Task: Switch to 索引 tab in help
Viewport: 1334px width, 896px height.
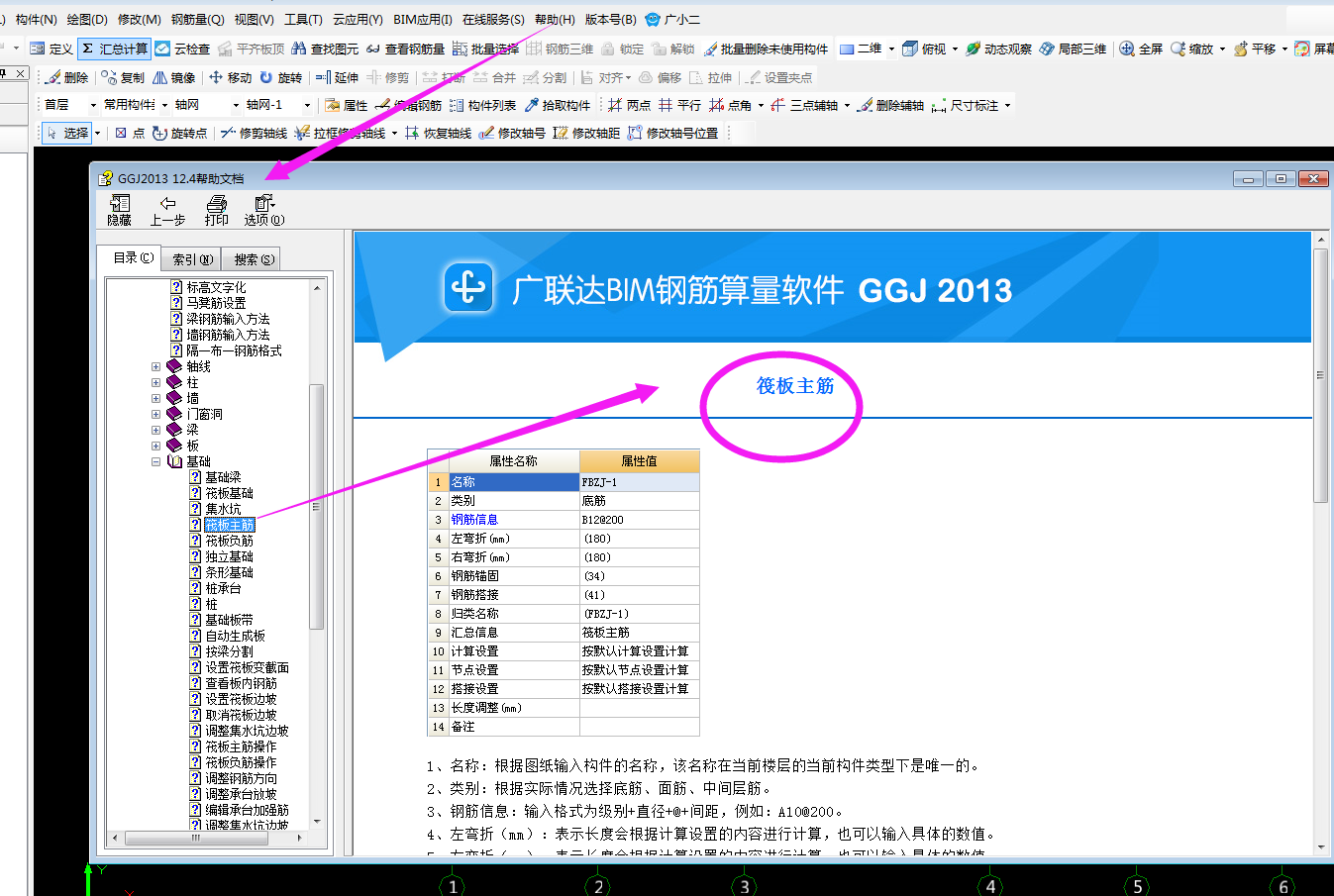Action: (x=190, y=259)
